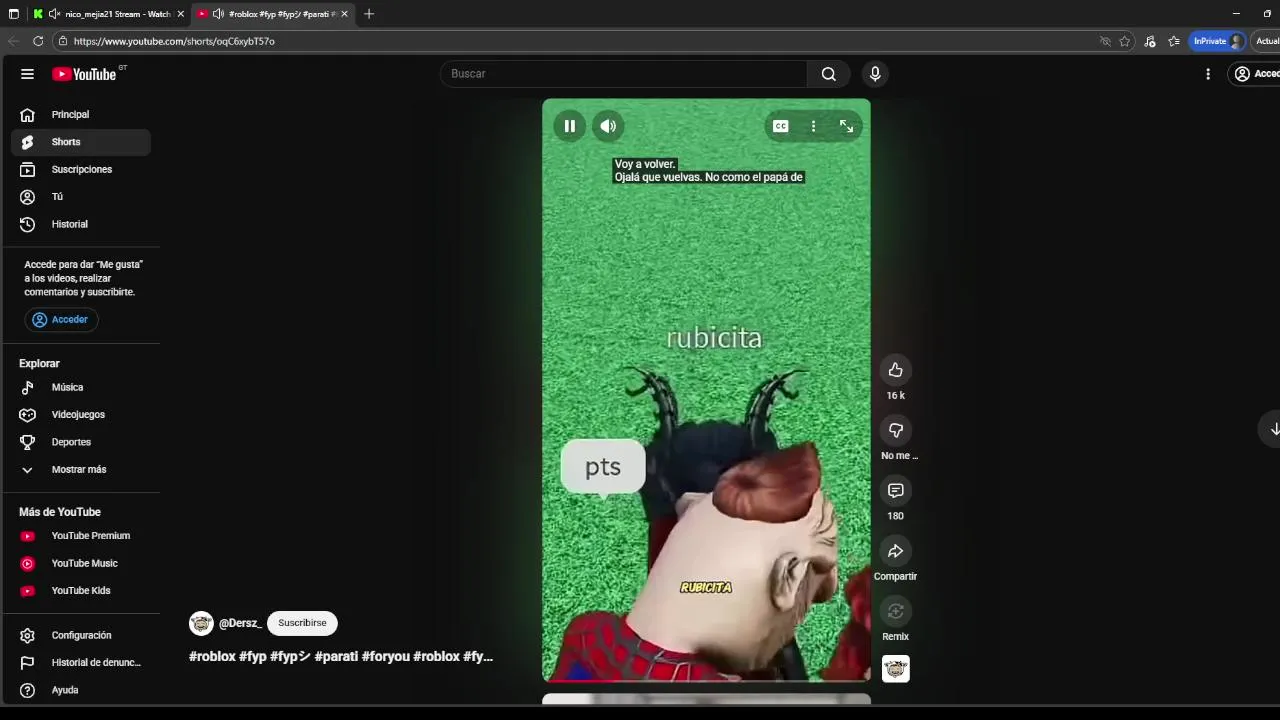
Task: View site information lock icon
Action: point(63,41)
